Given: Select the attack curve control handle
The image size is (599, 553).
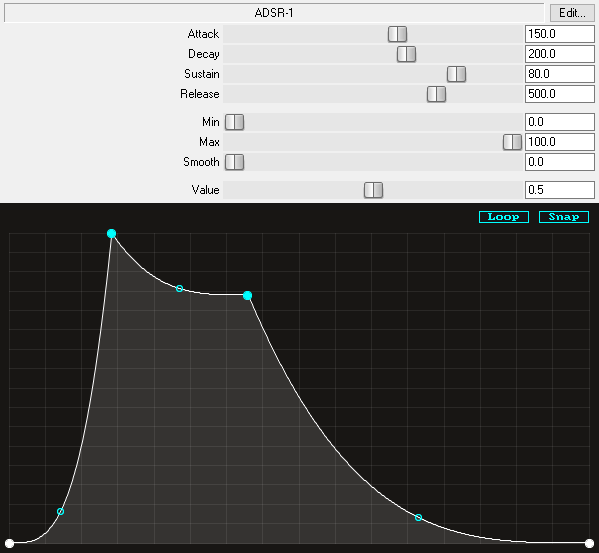Looking at the screenshot, I should tap(60, 511).
